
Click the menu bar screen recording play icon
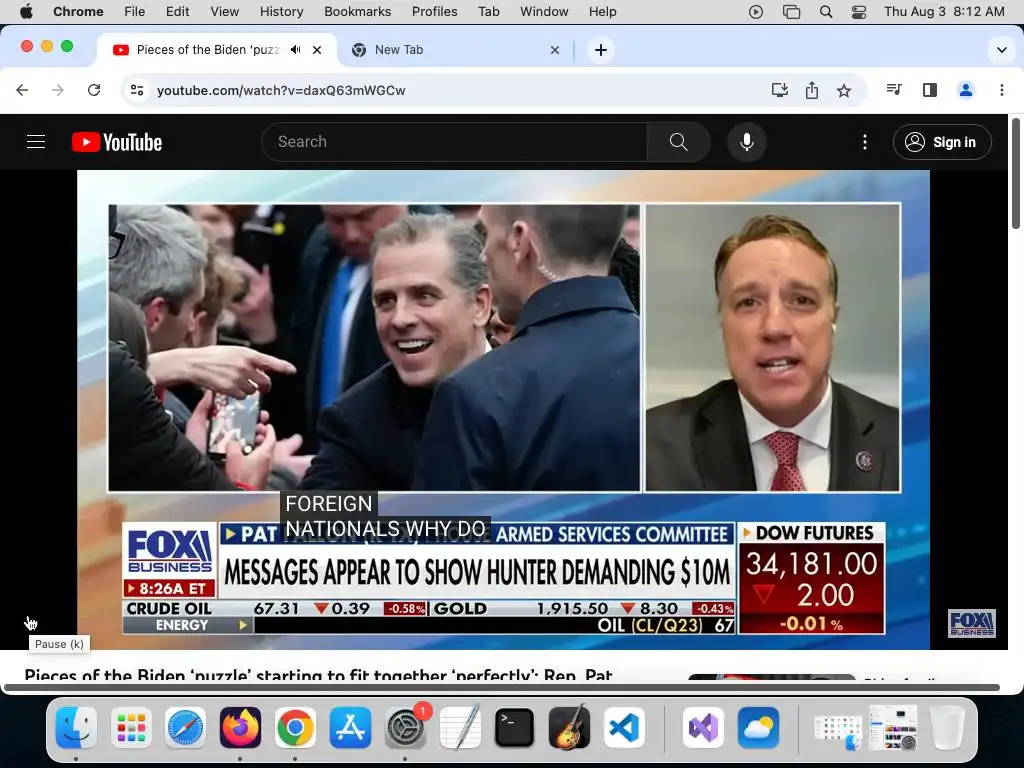tap(756, 12)
